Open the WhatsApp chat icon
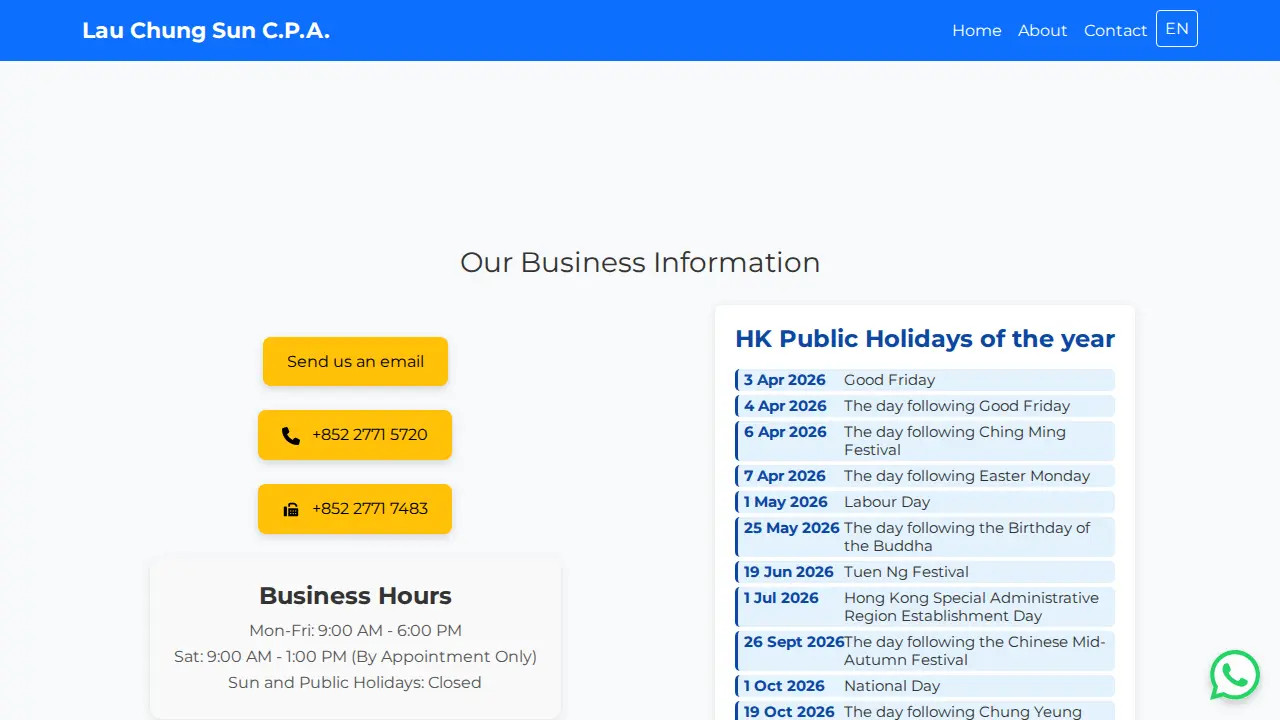 coord(1235,675)
